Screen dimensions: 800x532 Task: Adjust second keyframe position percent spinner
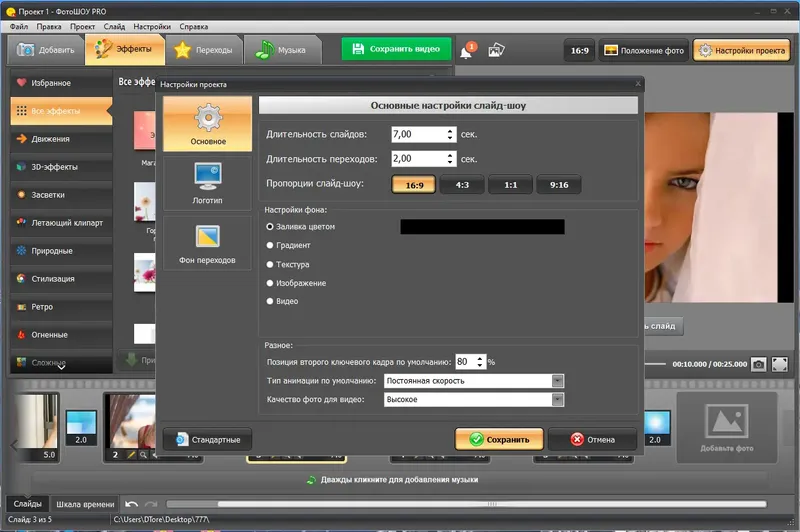point(480,362)
